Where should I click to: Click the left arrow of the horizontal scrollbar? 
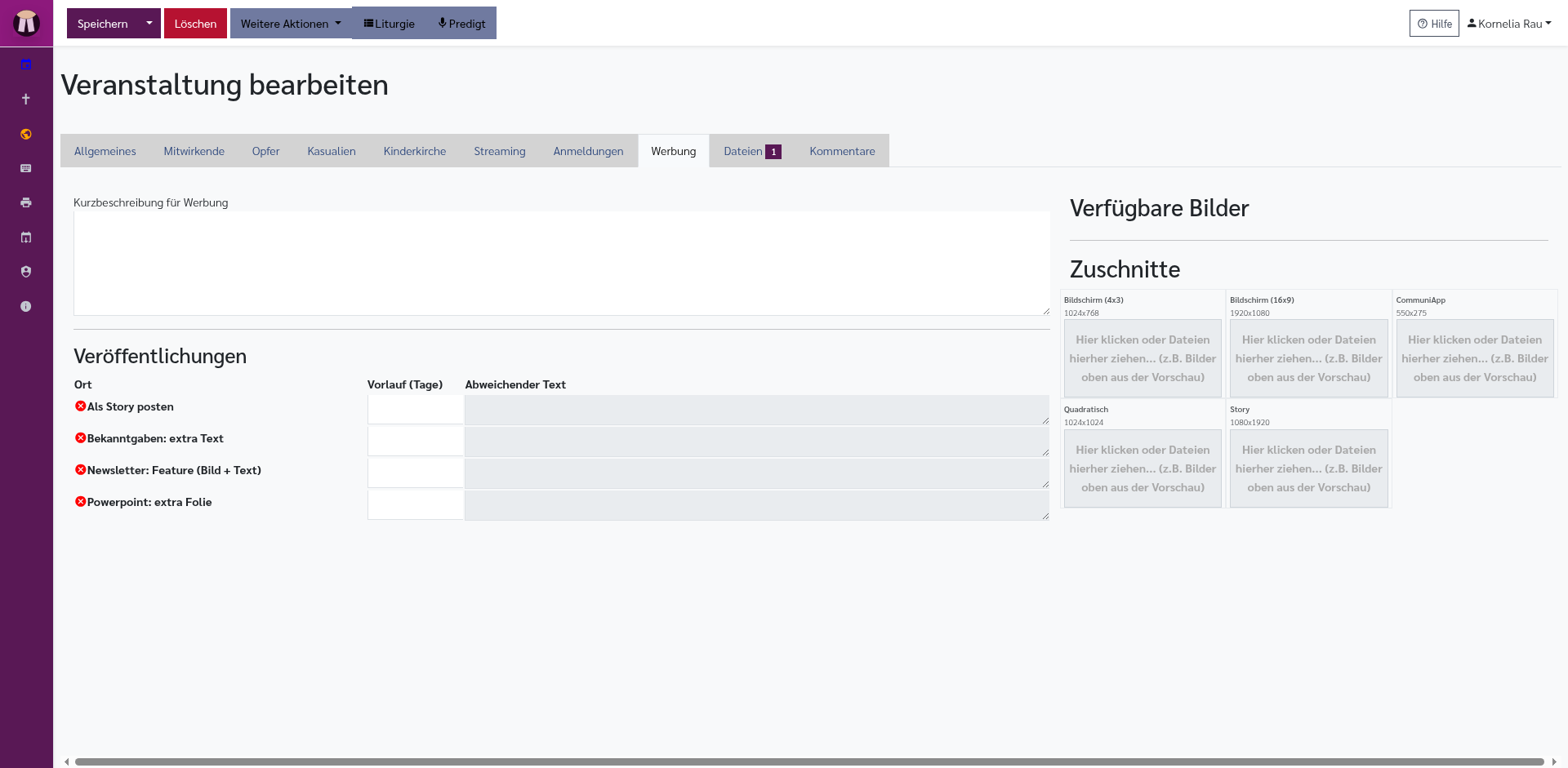tap(66, 761)
